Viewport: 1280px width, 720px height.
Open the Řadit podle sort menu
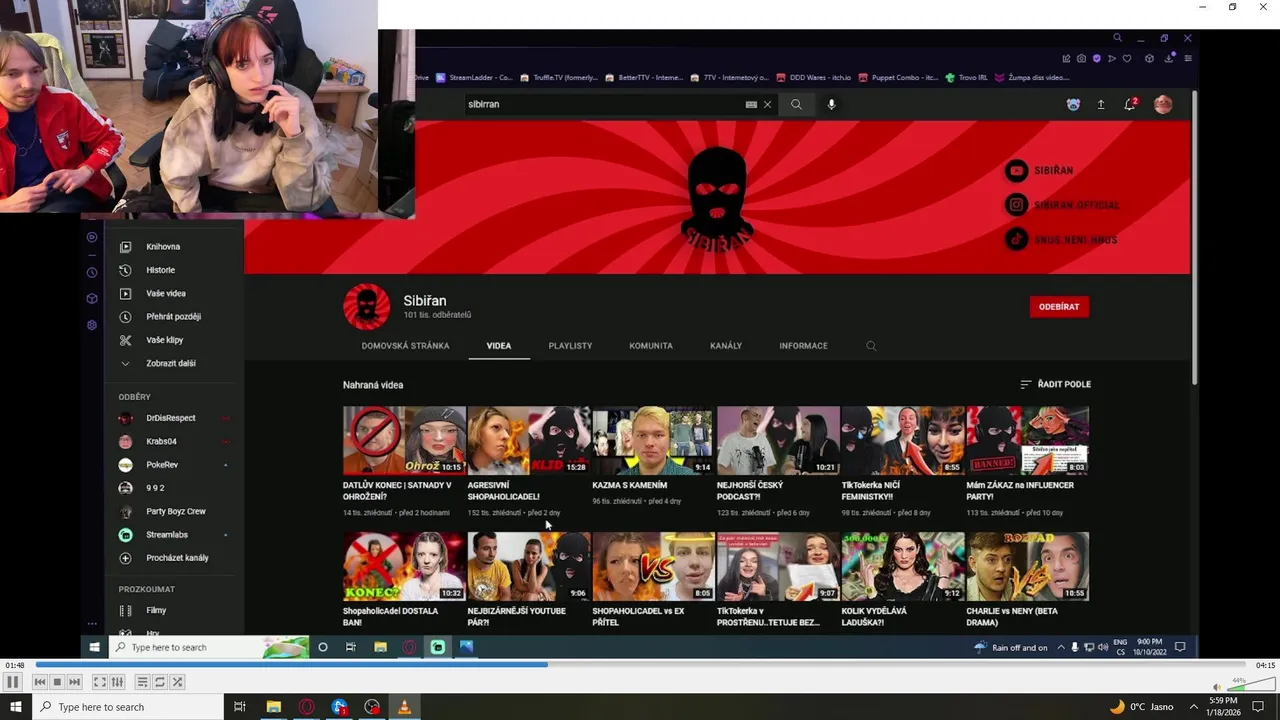tap(1055, 384)
